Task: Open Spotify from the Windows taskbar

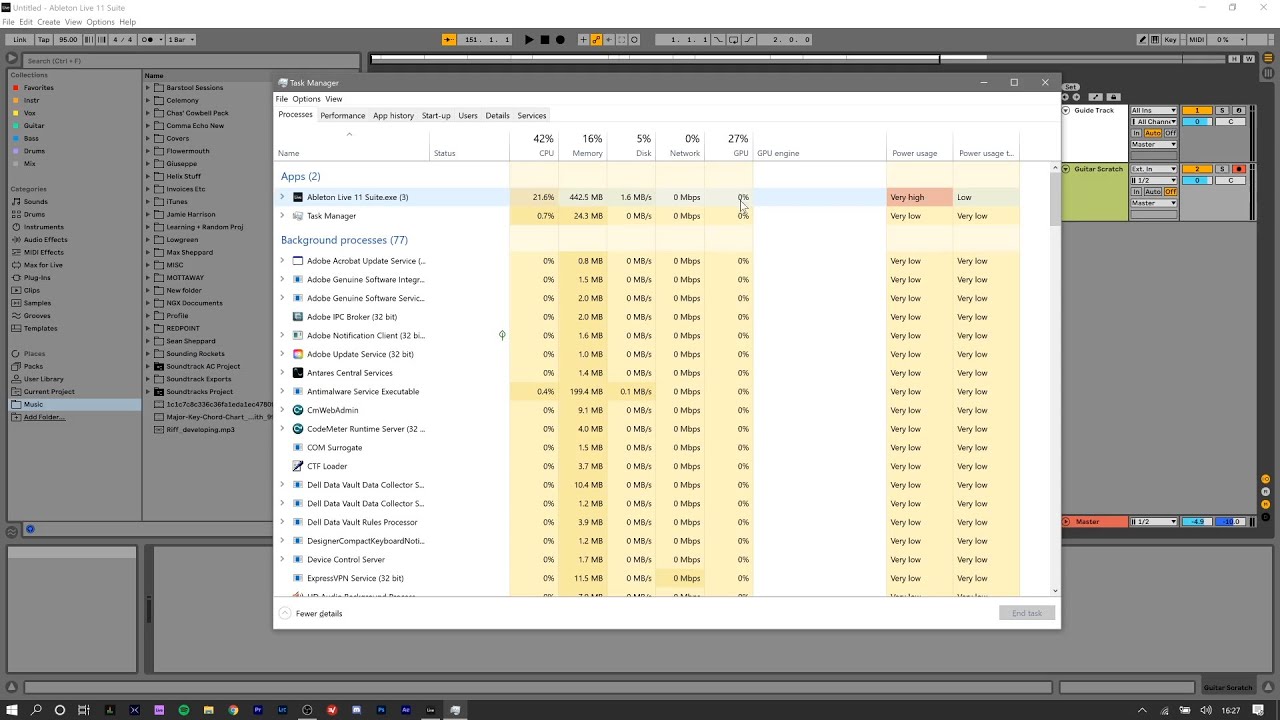Action: (184, 710)
